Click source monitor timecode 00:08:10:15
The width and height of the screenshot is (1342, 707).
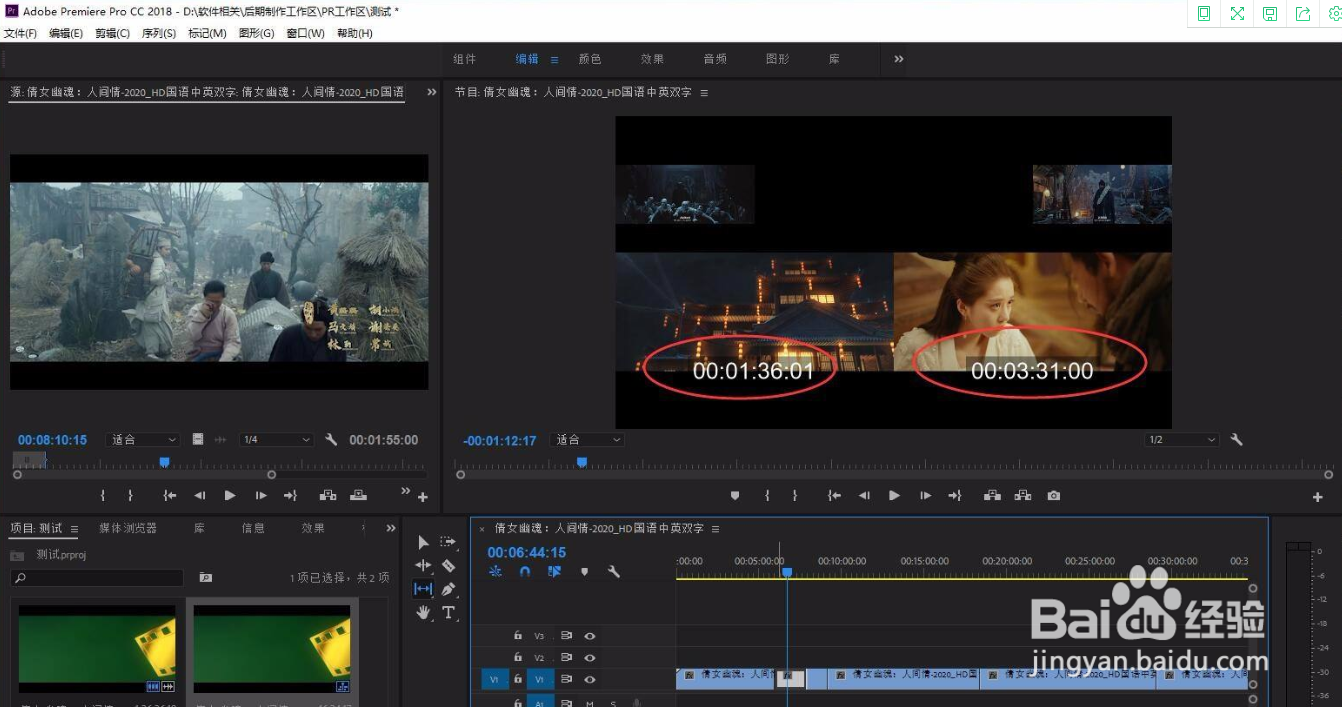52,440
